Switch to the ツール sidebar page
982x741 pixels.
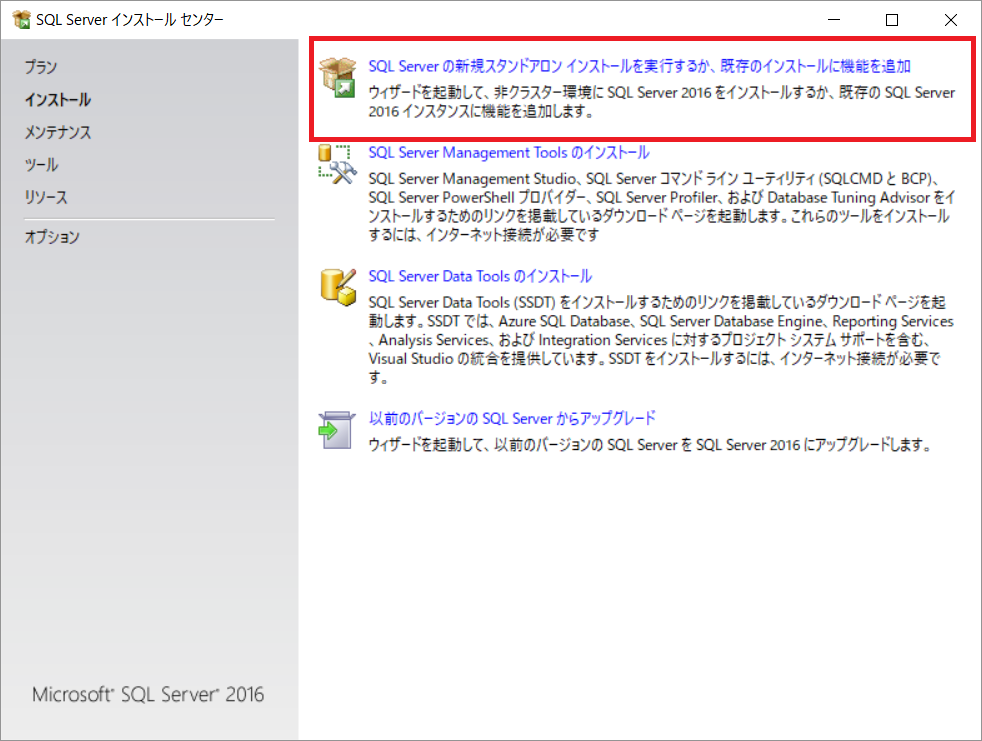pos(41,165)
